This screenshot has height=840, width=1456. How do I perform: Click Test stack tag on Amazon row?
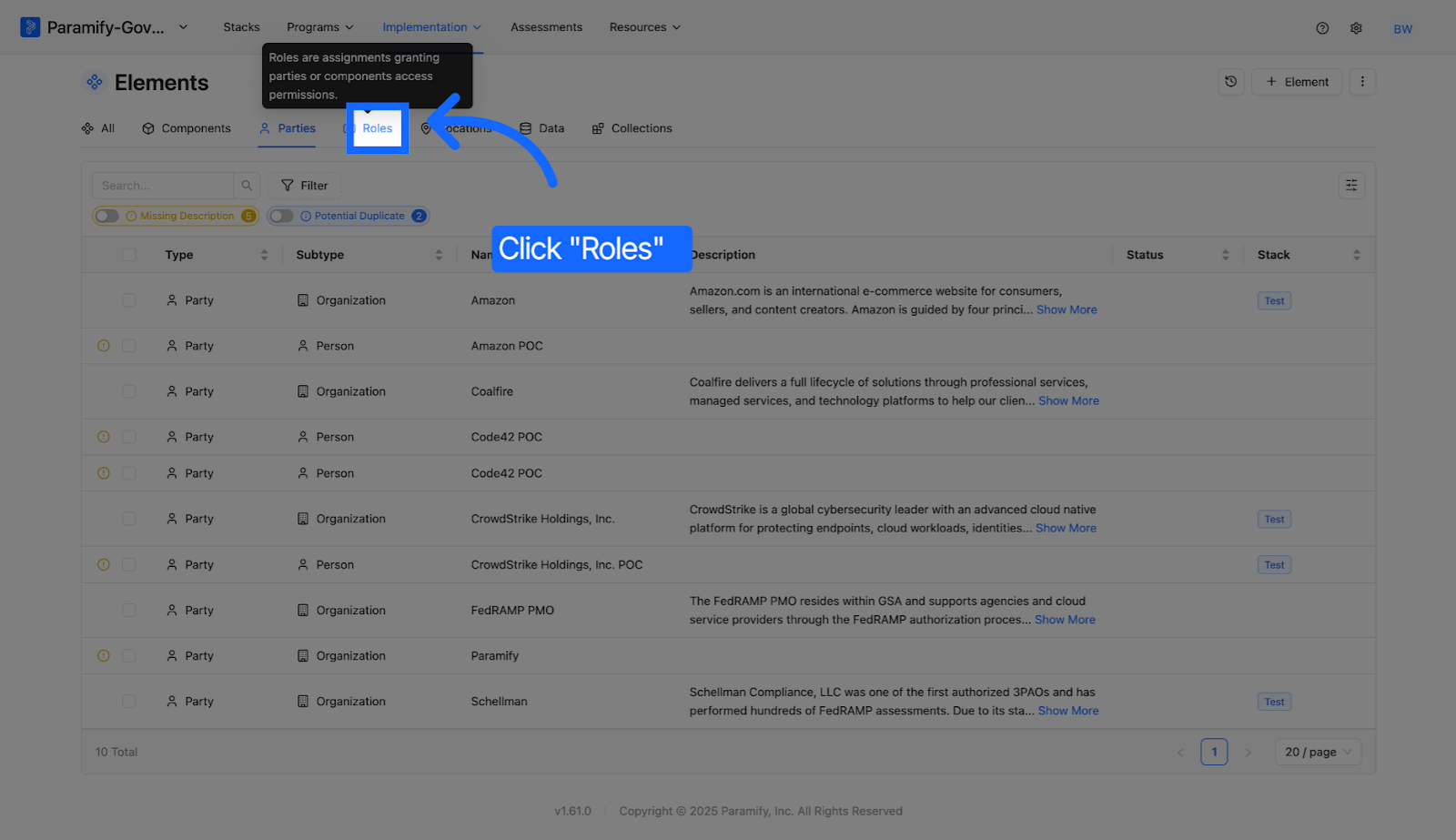point(1274,301)
